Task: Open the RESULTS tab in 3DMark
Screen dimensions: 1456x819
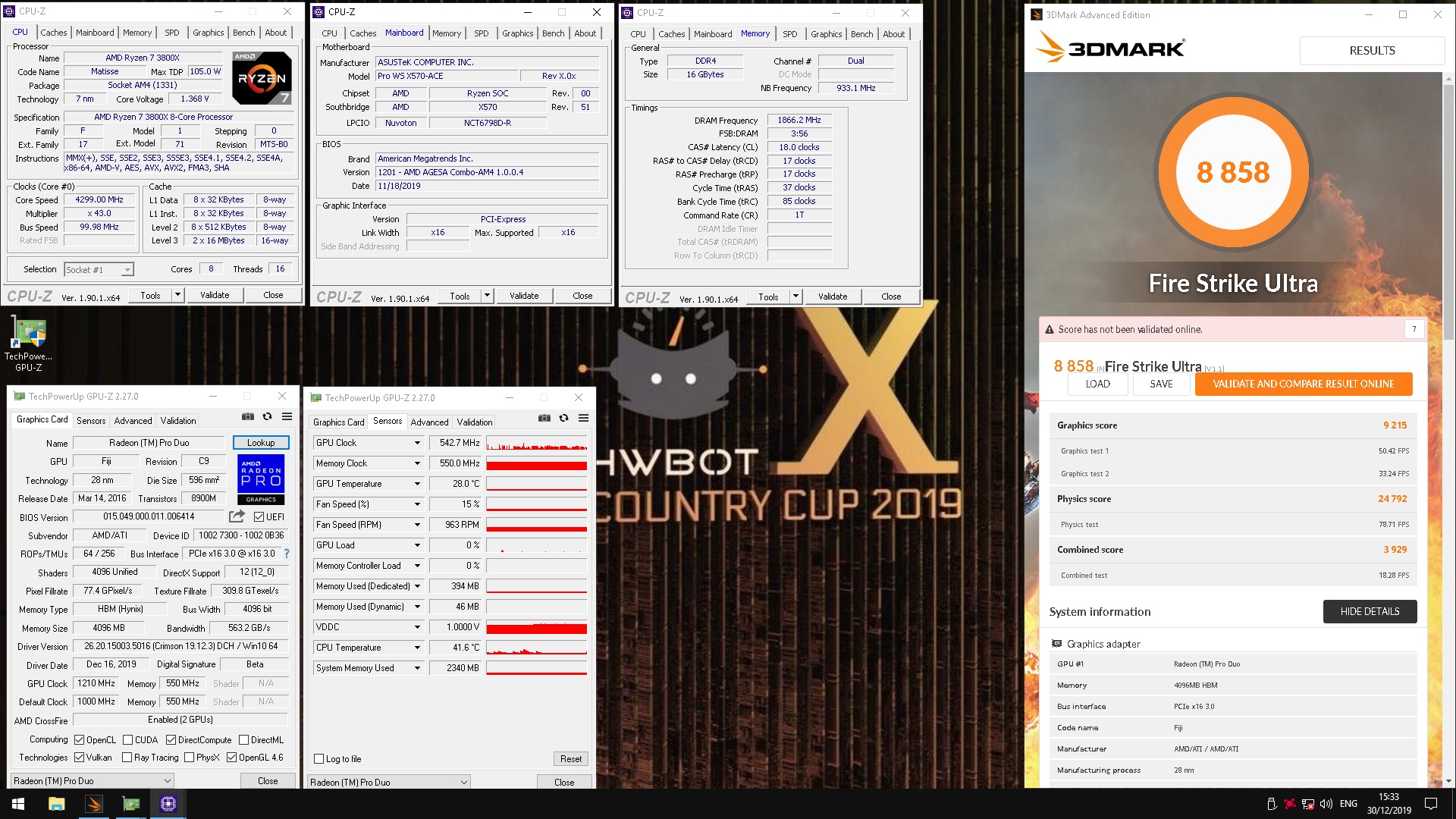Action: click(1372, 51)
